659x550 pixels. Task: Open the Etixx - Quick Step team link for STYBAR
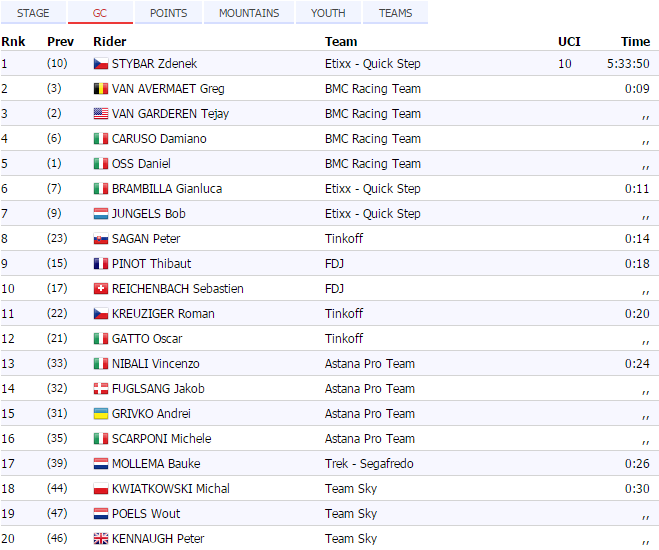pos(372,64)
